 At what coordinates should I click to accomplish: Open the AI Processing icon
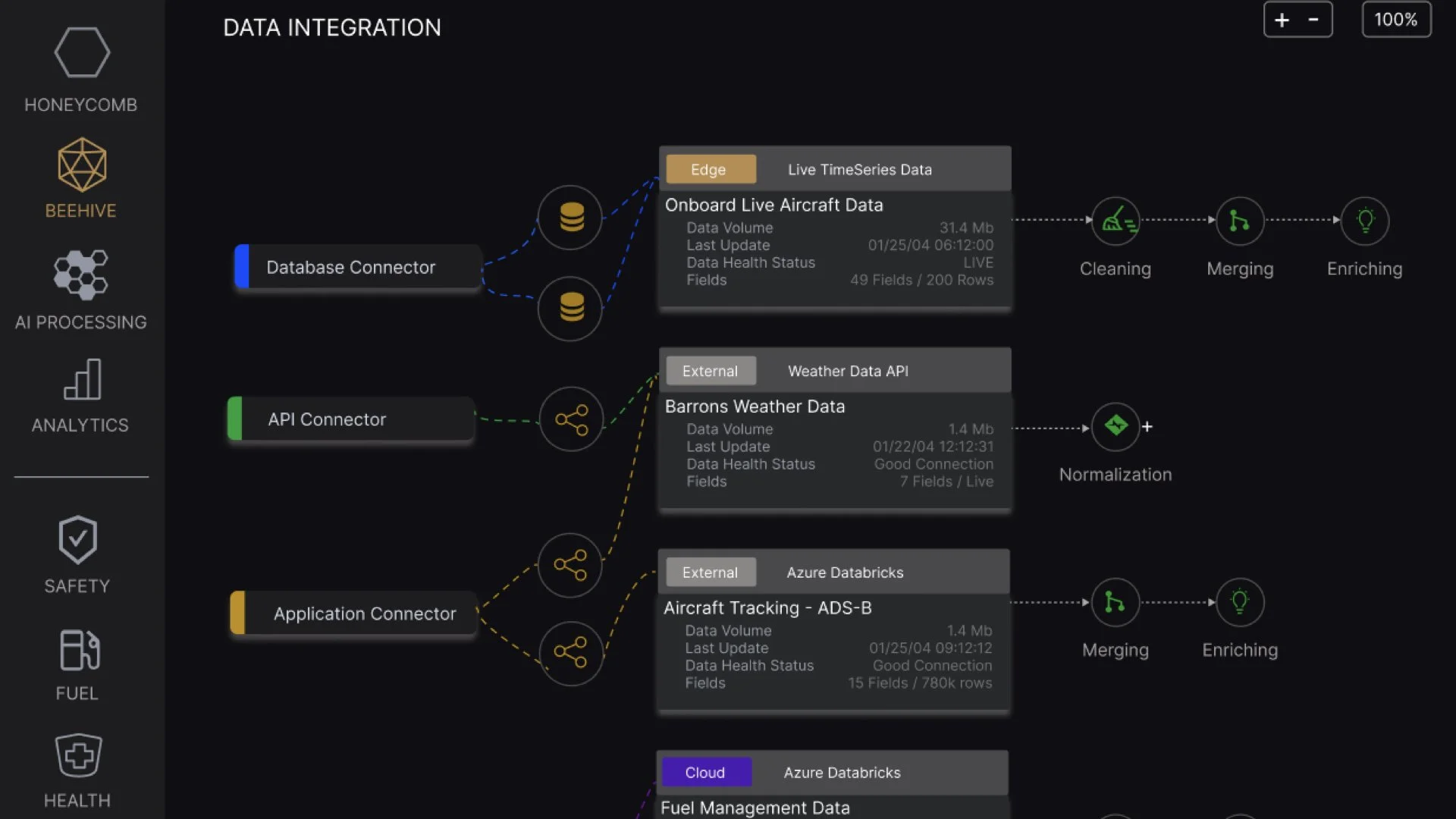[81, 275]
